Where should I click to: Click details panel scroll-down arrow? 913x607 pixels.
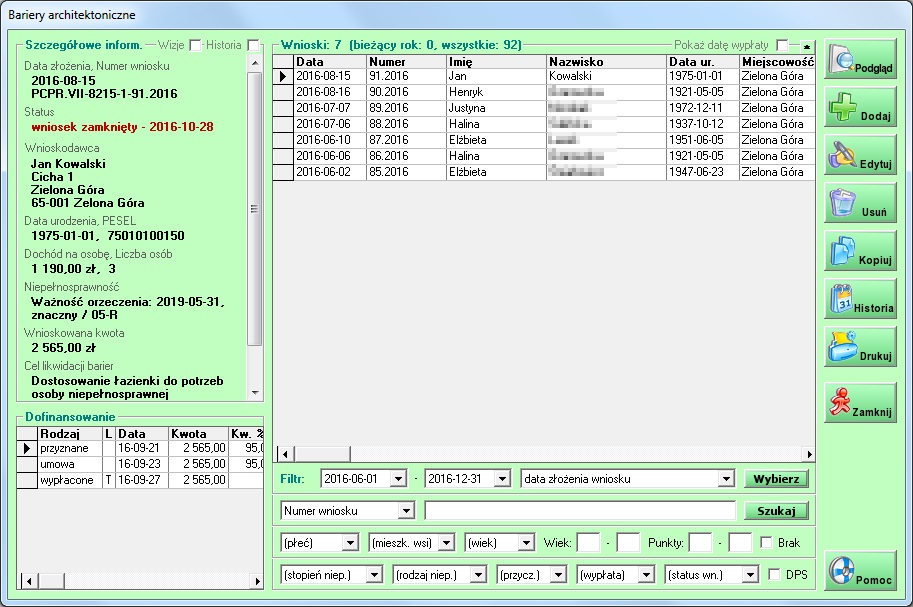pyautogui.click(x=254, y=393)
